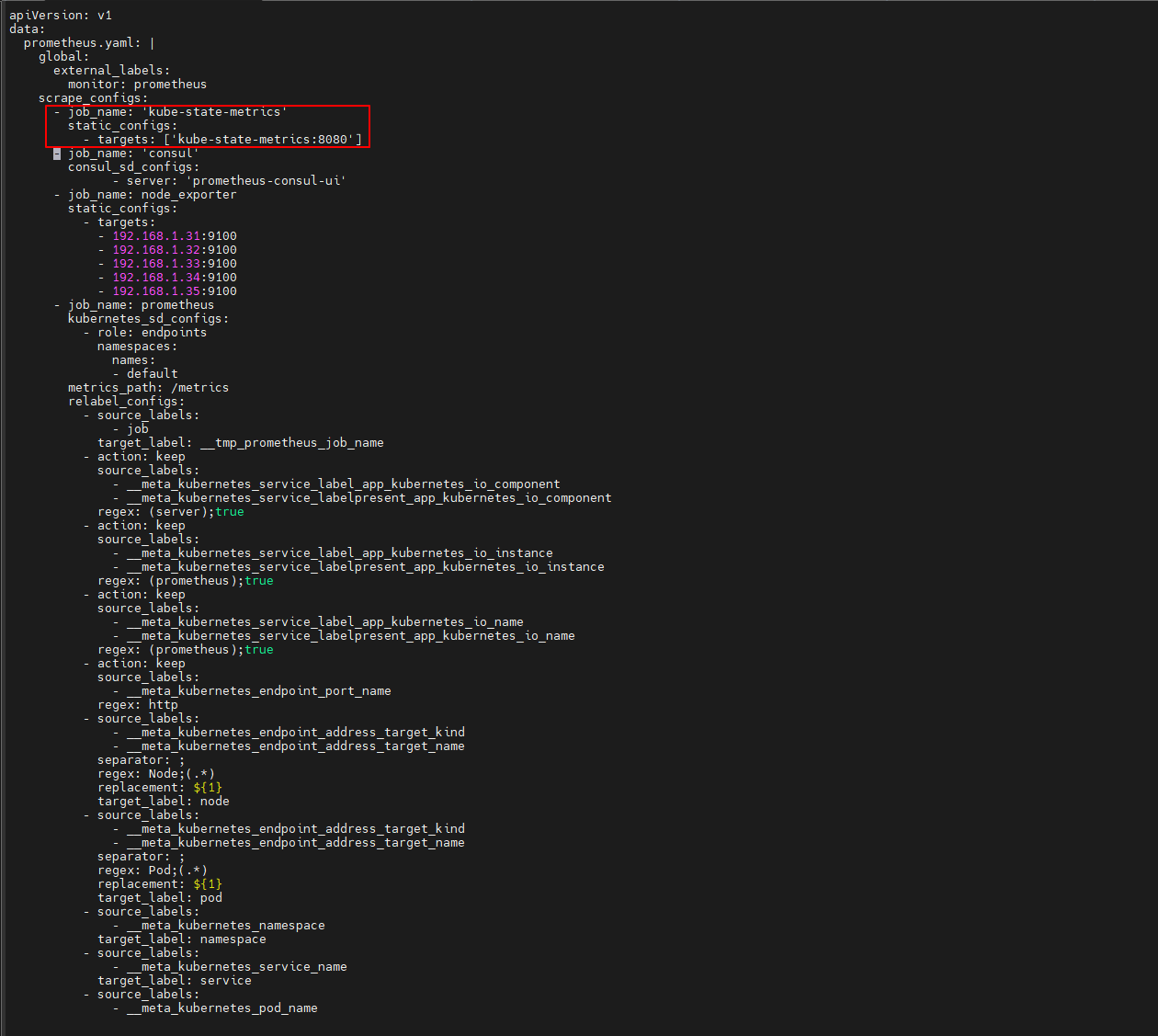Screen dimensions: 1158x1036
Task: Select the 'prometheus.yaml: |' line
Action: tap(89, 43)
